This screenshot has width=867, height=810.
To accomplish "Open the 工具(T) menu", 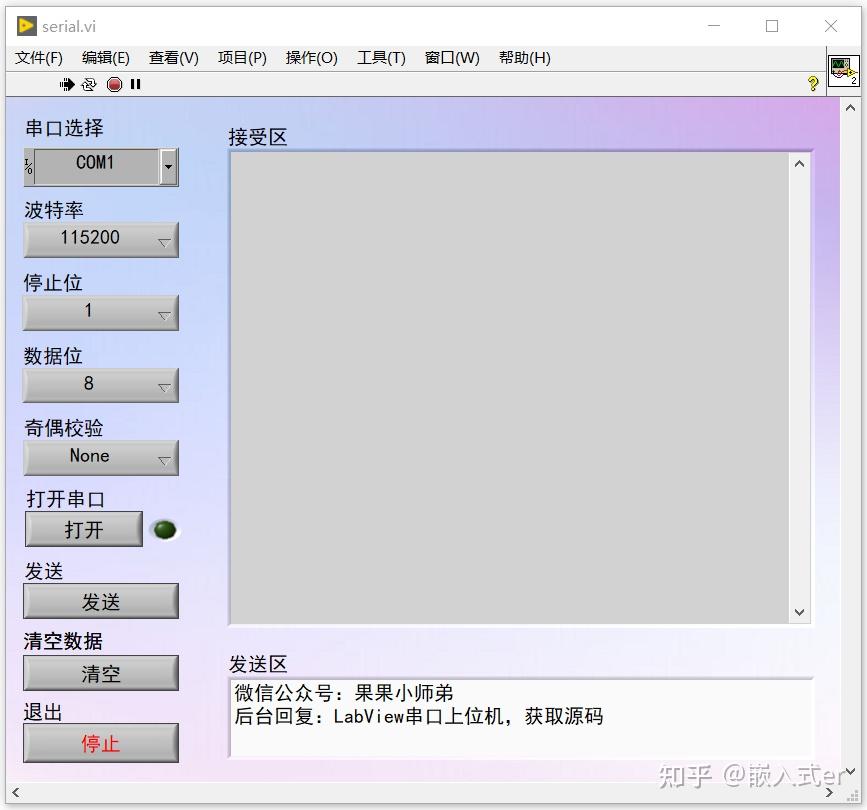I will [380, 57].
